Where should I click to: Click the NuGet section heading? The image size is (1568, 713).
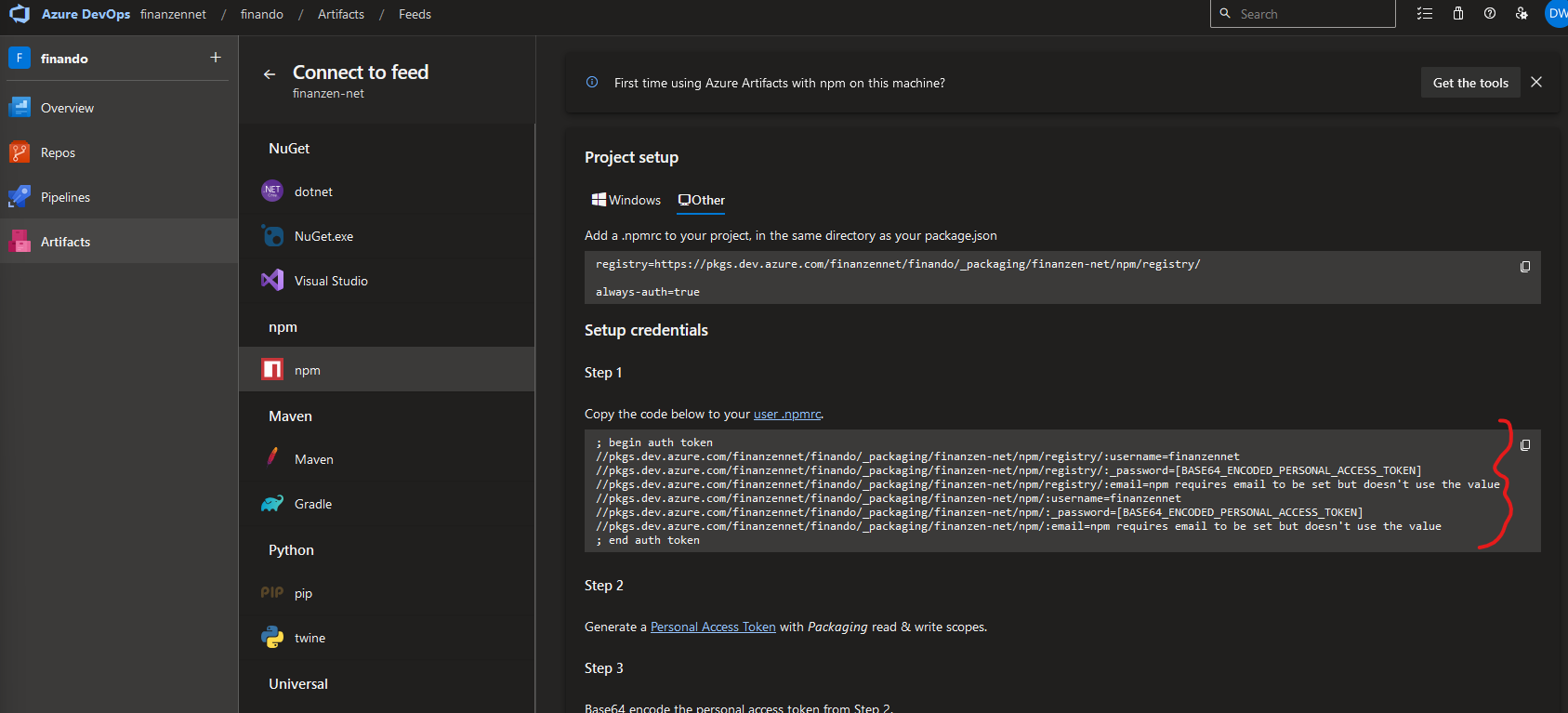tap(289, 149)
